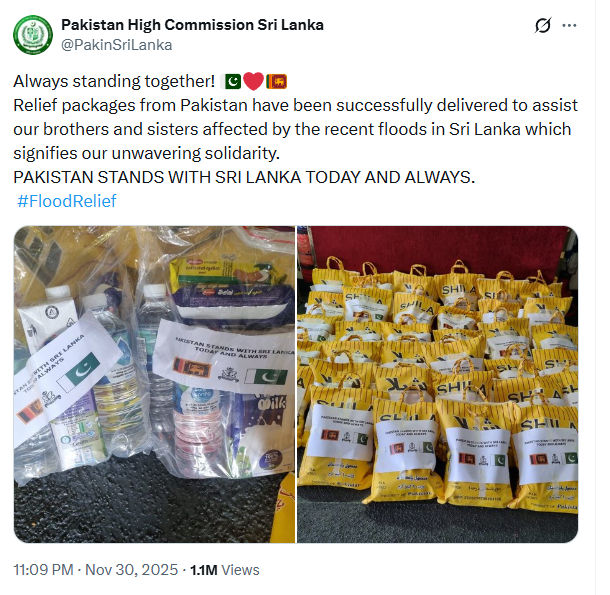The image size is (610, 595).
Task: Click the "Always standing together!" text
Action: [114, 82]
